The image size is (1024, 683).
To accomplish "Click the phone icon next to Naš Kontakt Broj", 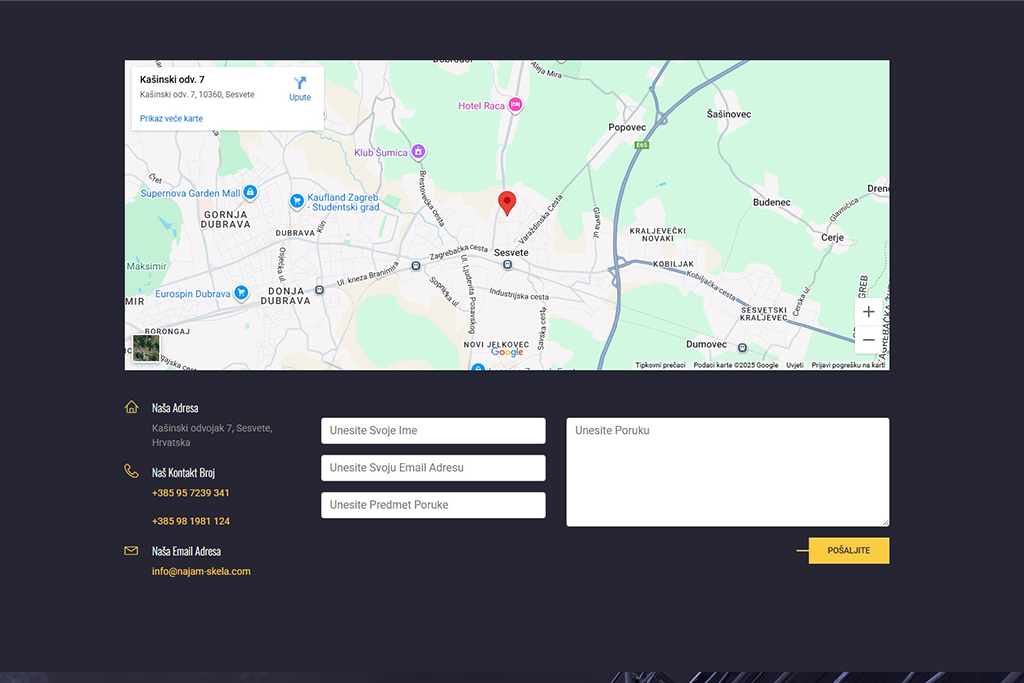I will (131, 470).
